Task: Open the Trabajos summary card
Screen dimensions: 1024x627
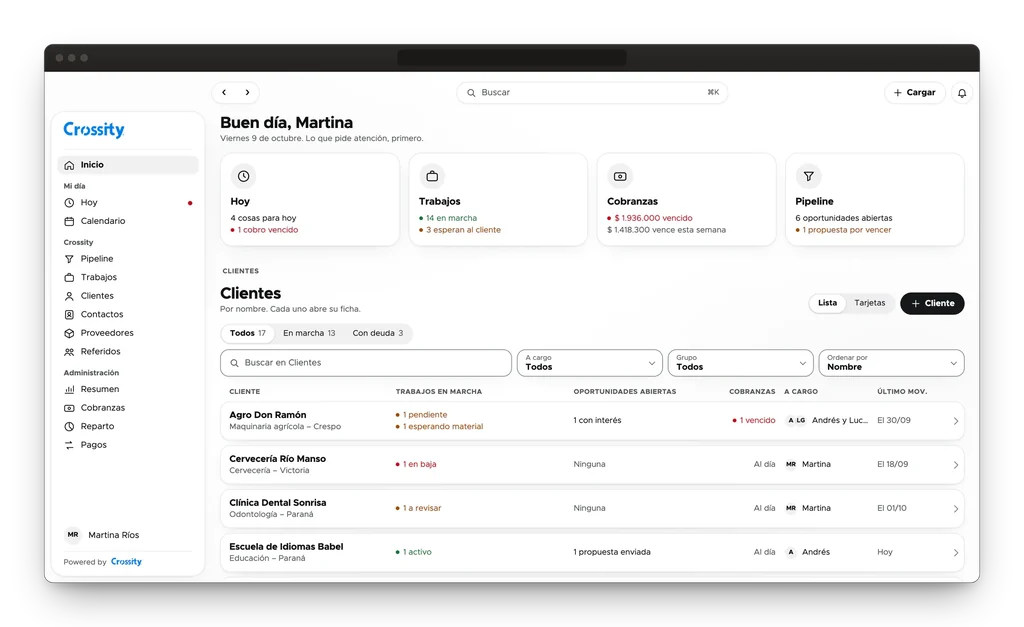Action: tap(498, 200)
